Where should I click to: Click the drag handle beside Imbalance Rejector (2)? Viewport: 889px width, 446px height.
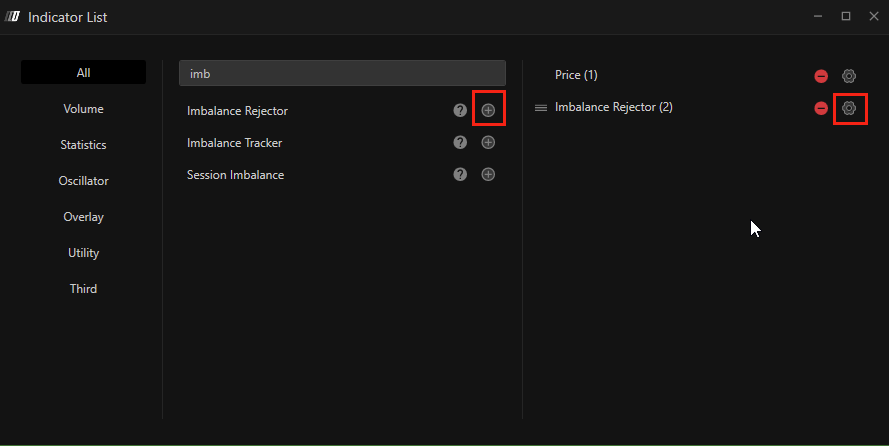point(541,108)
